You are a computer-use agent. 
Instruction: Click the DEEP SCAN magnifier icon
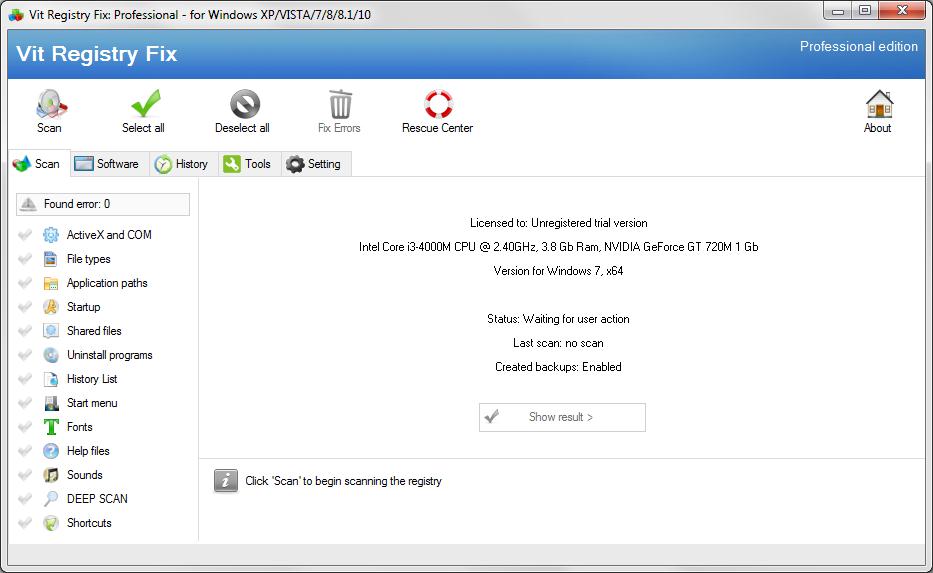coord(51,499)
